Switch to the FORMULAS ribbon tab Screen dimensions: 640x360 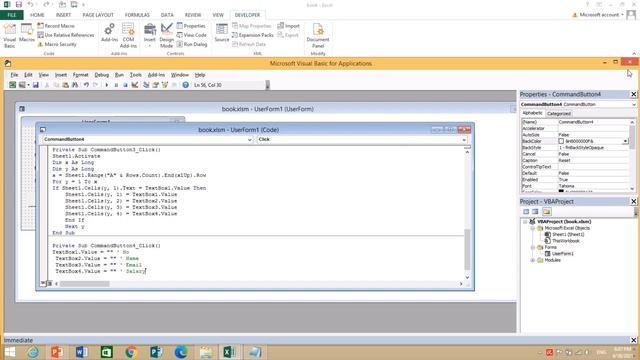(137, 15)
